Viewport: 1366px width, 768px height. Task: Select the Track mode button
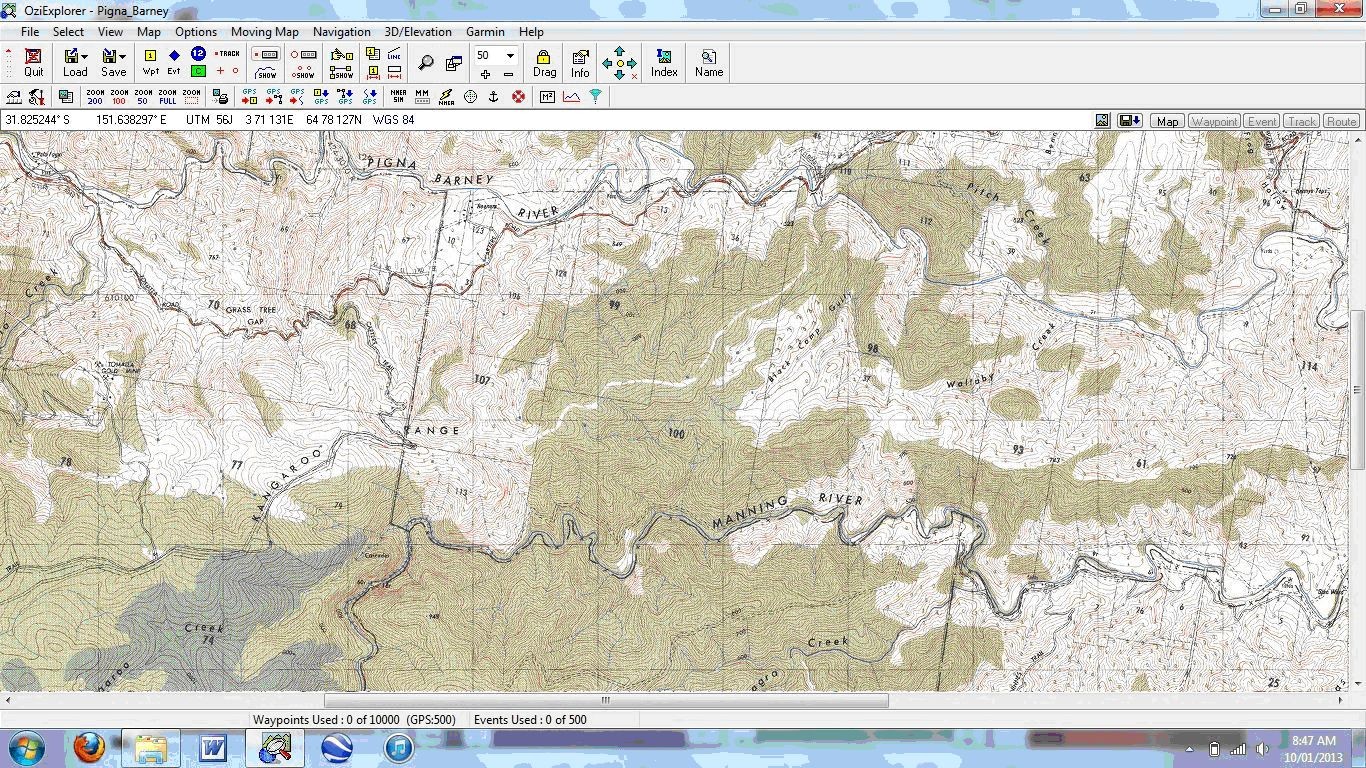tap(1301, 121)
